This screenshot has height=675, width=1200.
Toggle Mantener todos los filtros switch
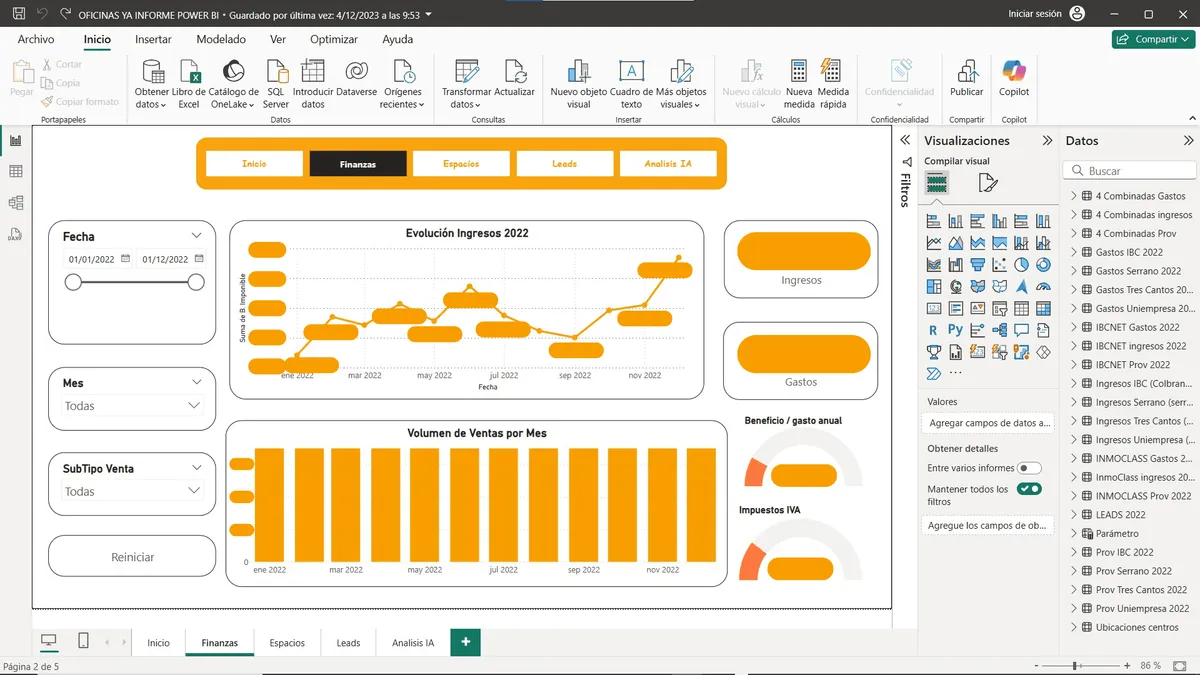pyautogui.click(x=1029, y=489)
